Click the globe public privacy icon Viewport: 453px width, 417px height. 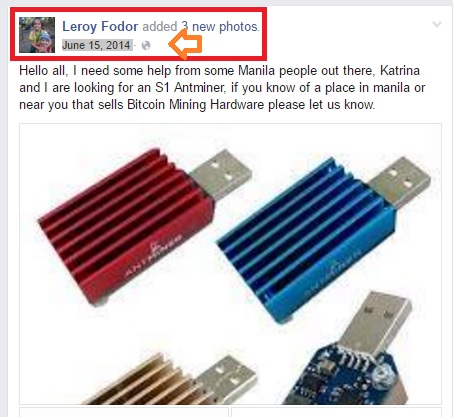[146, 45]
